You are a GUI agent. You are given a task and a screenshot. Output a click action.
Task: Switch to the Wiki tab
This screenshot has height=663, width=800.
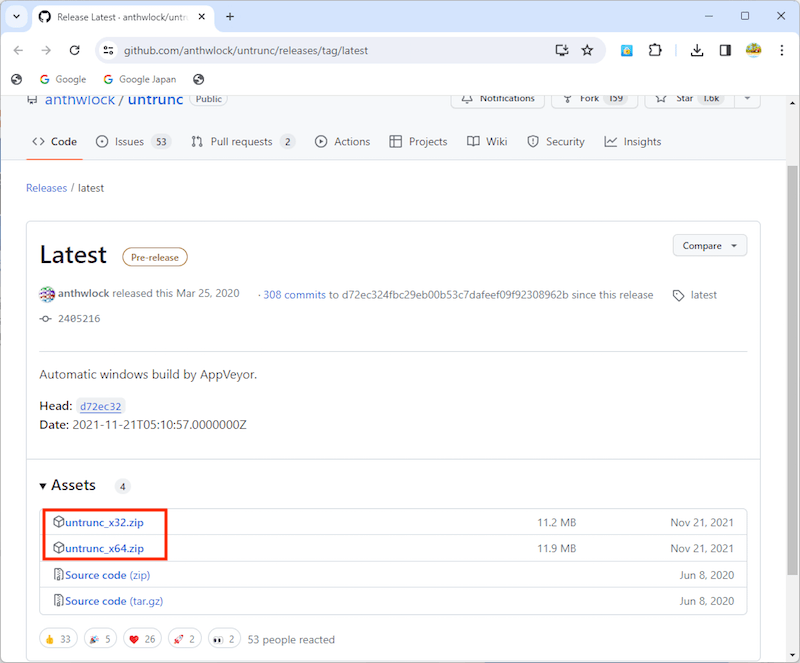pos(487,142)
